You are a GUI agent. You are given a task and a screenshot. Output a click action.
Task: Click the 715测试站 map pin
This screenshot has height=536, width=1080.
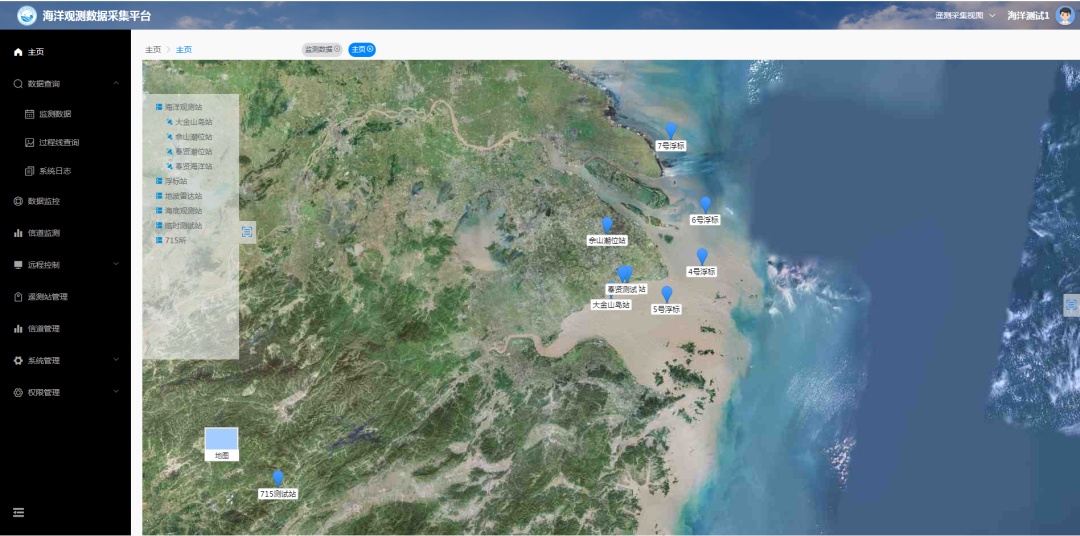coord(278,479)
